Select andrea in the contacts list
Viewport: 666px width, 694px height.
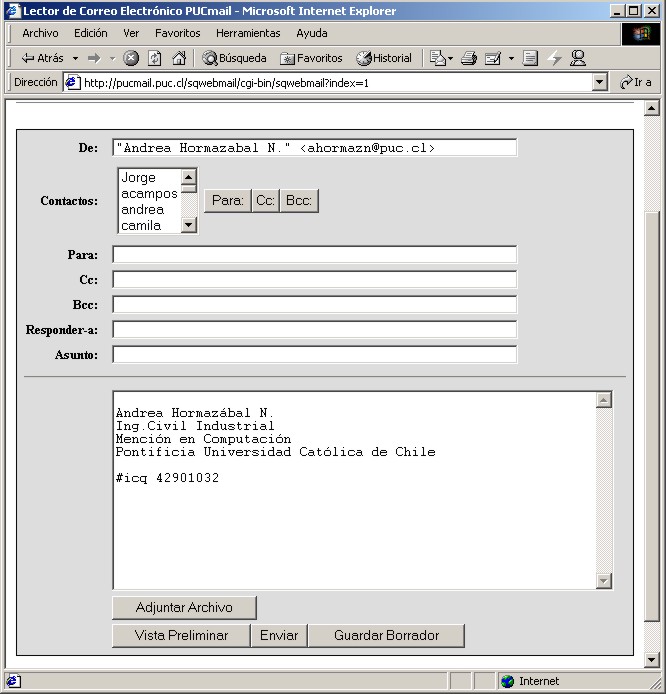[x=150, y=209]
